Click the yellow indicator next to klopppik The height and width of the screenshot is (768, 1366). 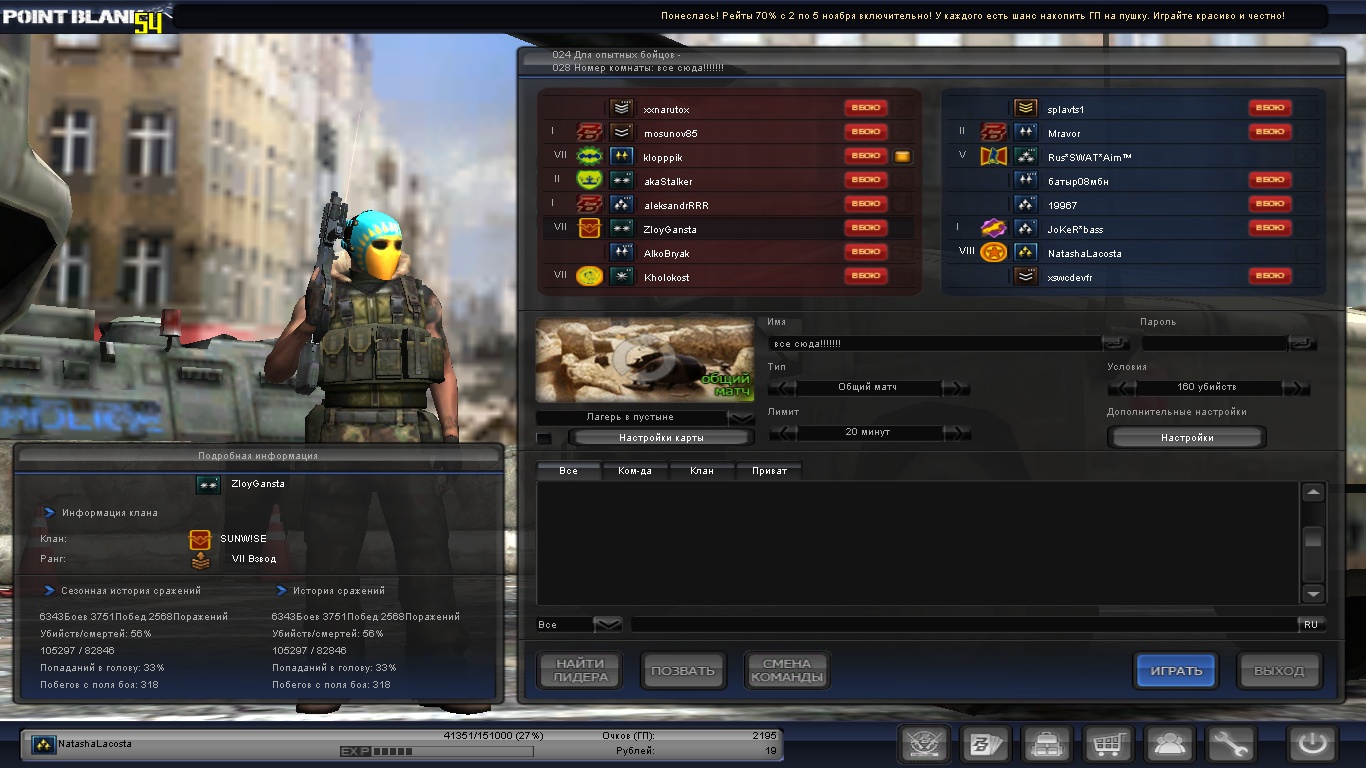(x=902, y=156)
